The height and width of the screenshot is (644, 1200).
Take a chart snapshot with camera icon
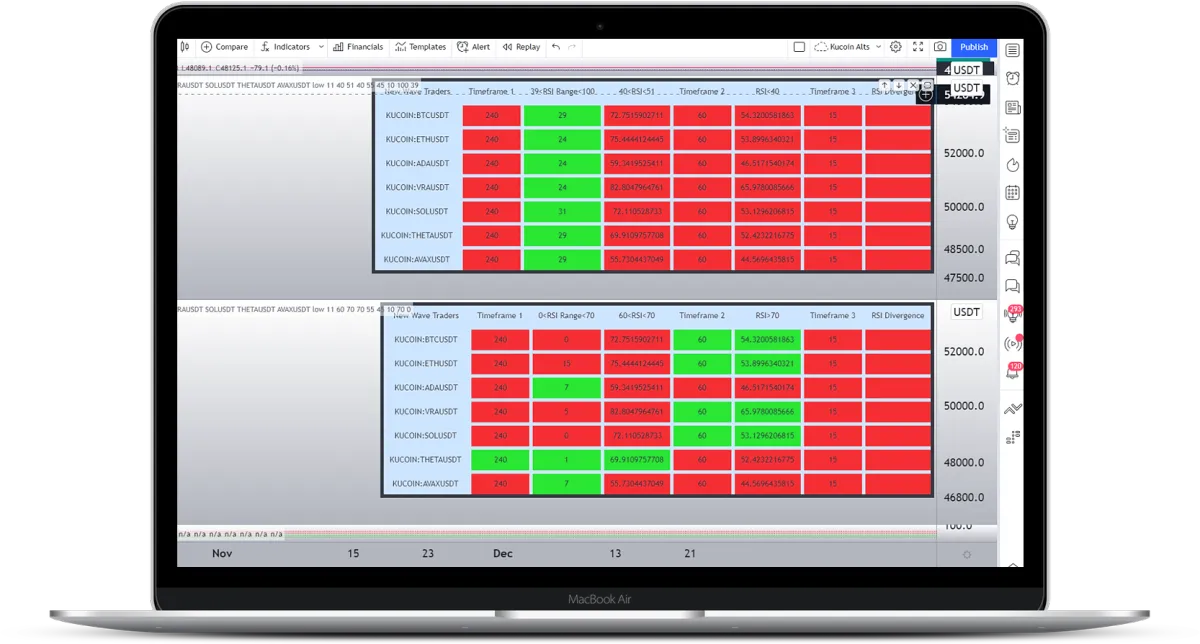pyautogui.click(x=940, y=47)
